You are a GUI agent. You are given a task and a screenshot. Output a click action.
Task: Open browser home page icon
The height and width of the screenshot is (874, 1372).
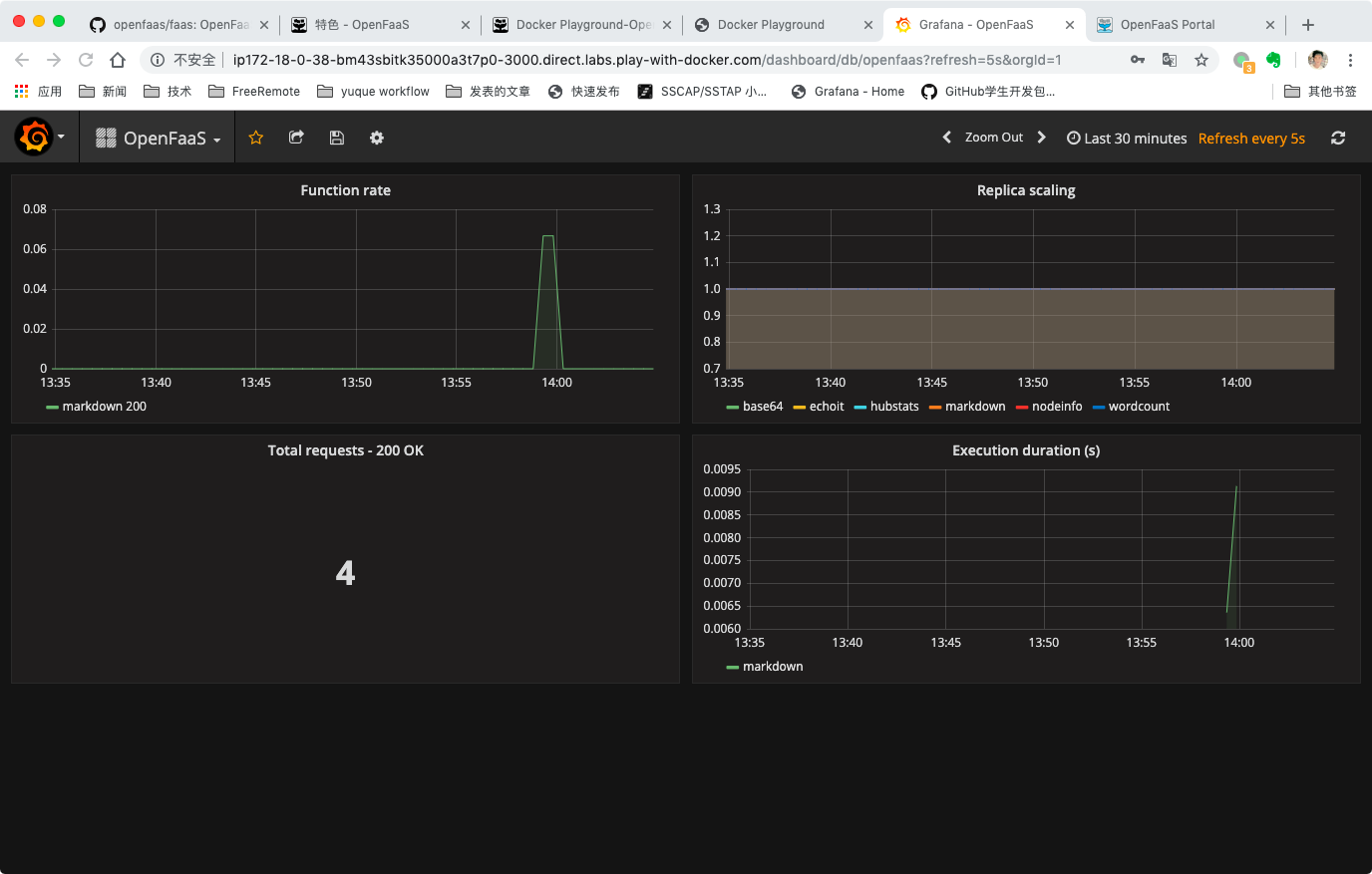[118, 60]
